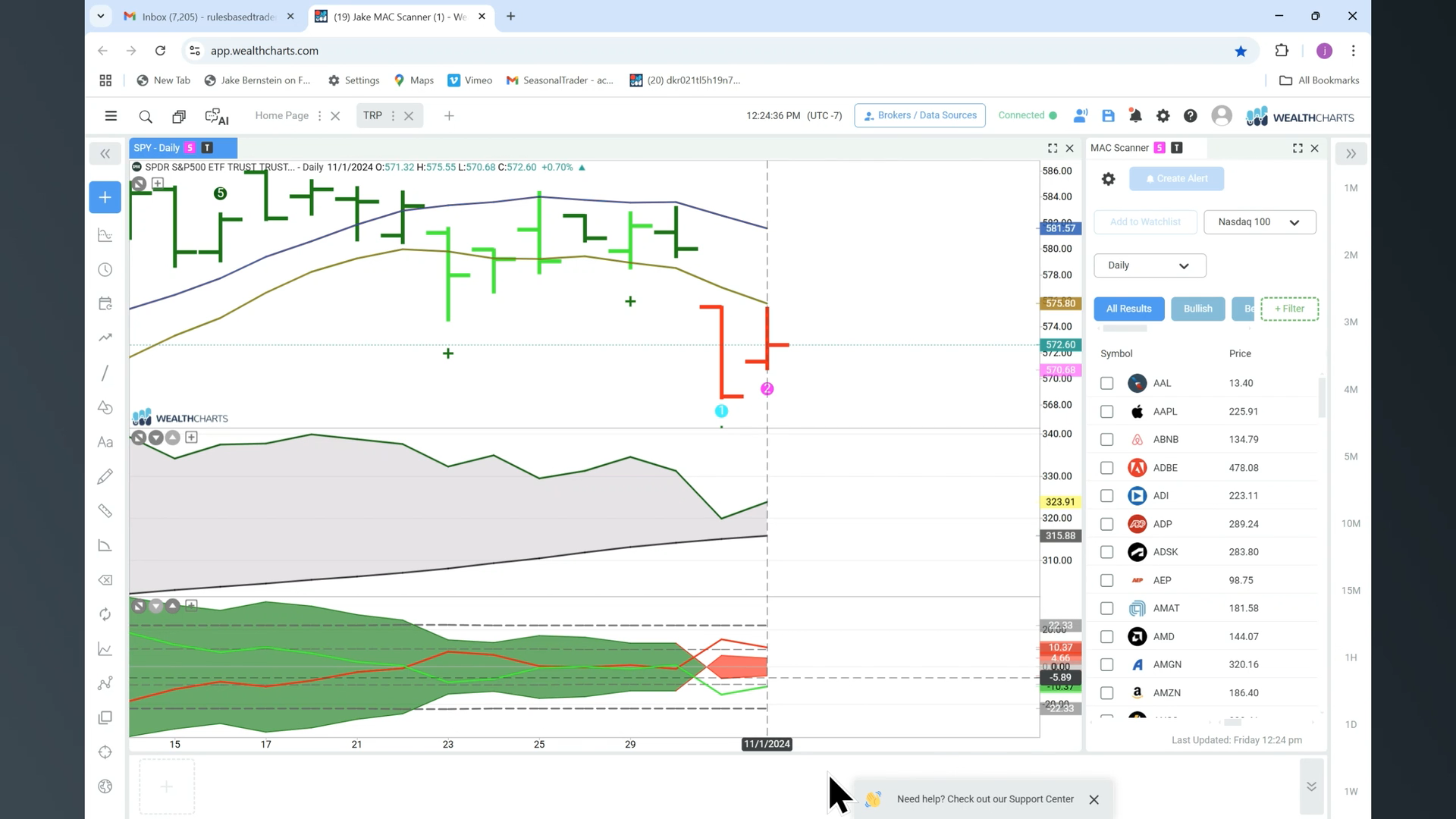This screenshot has height=819, width=1456.
Task: Tick the AAL checkbox
Action: 1106,384
